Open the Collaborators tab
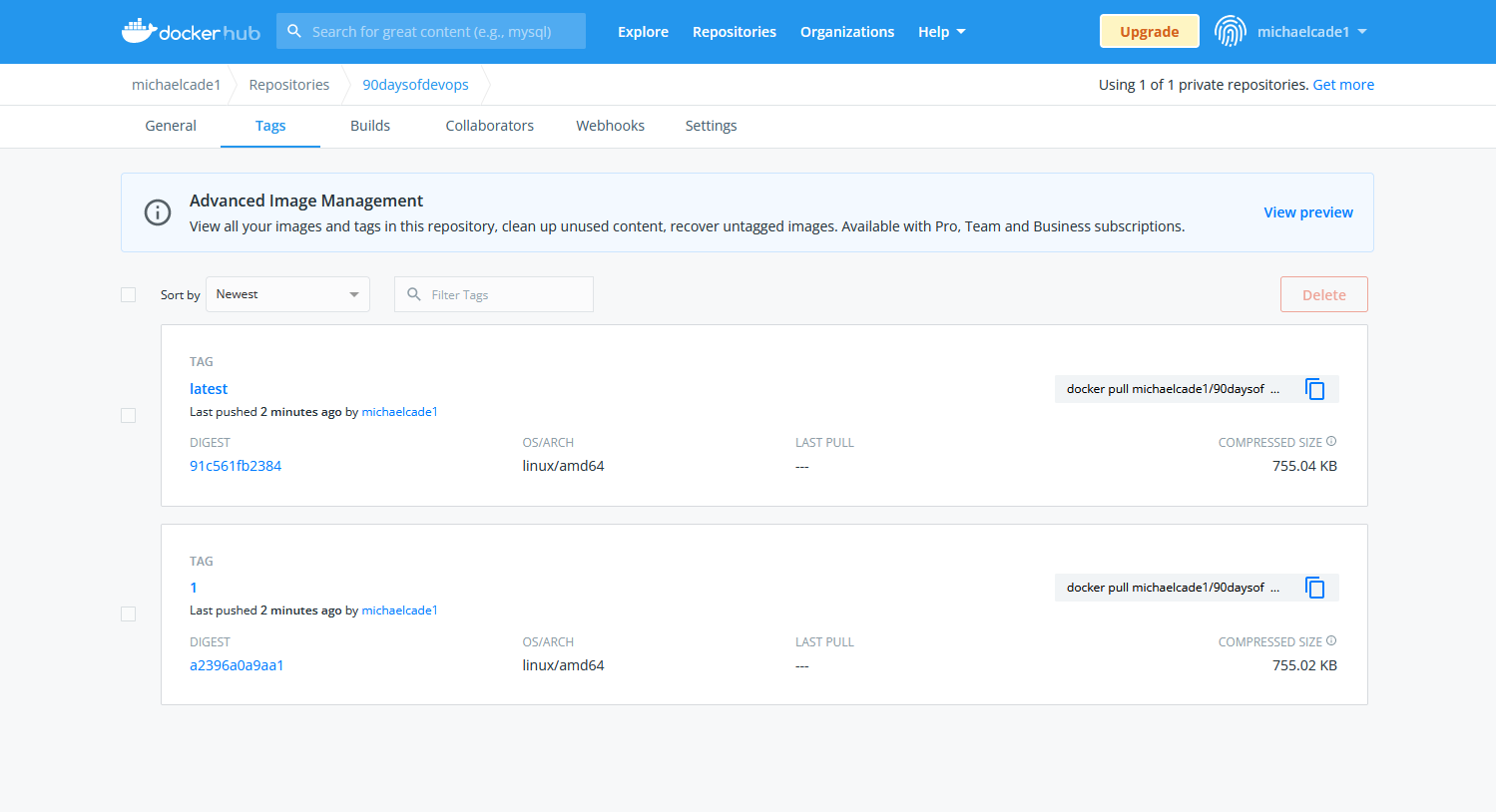The height and width of the screenshot is (812, 1496). click(x=489, y=126)
